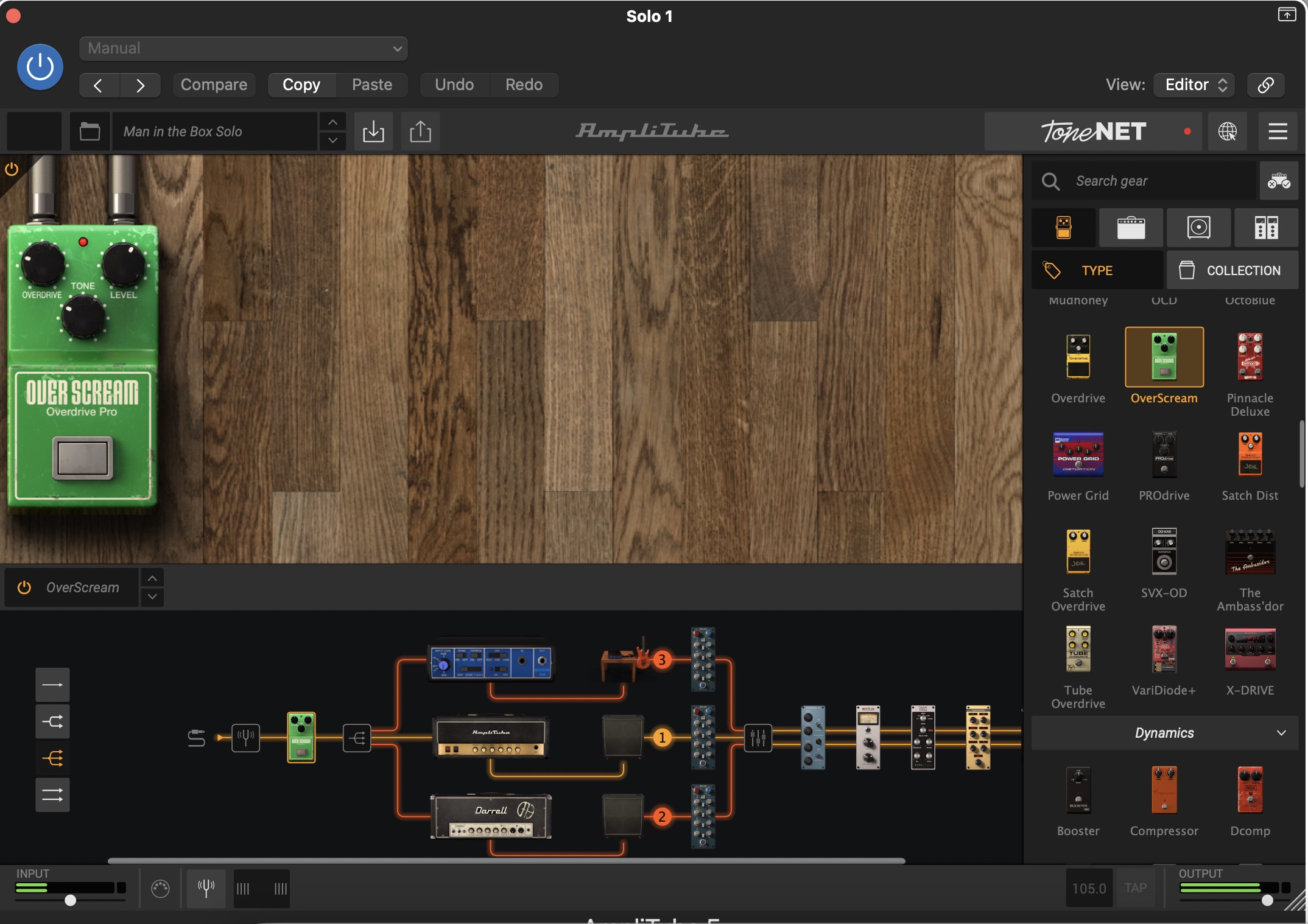Viewport: 1308px width, 924px height.
Task: Select the Overdrive pedal thumbnail
Action: coord(1078,357)
